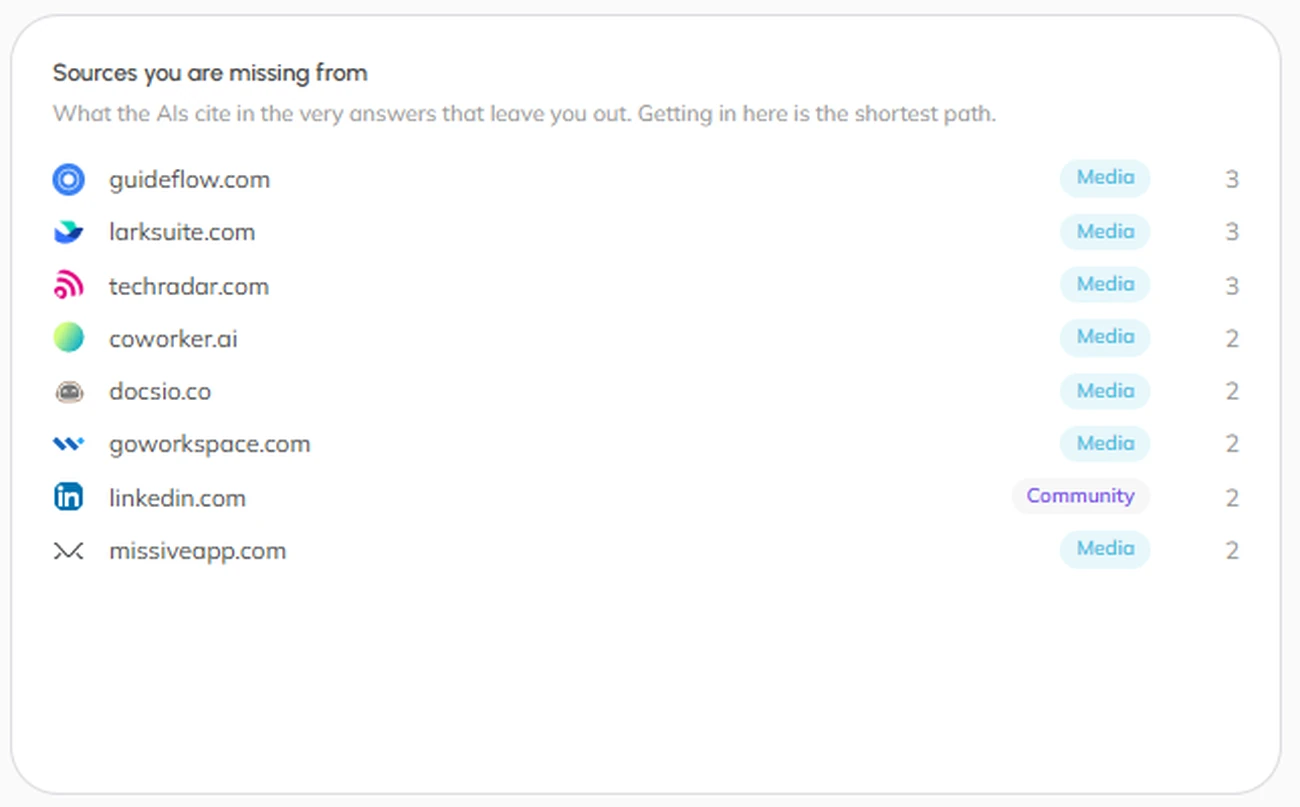Click the guideflow.com favicon icon

pos(69,180)
